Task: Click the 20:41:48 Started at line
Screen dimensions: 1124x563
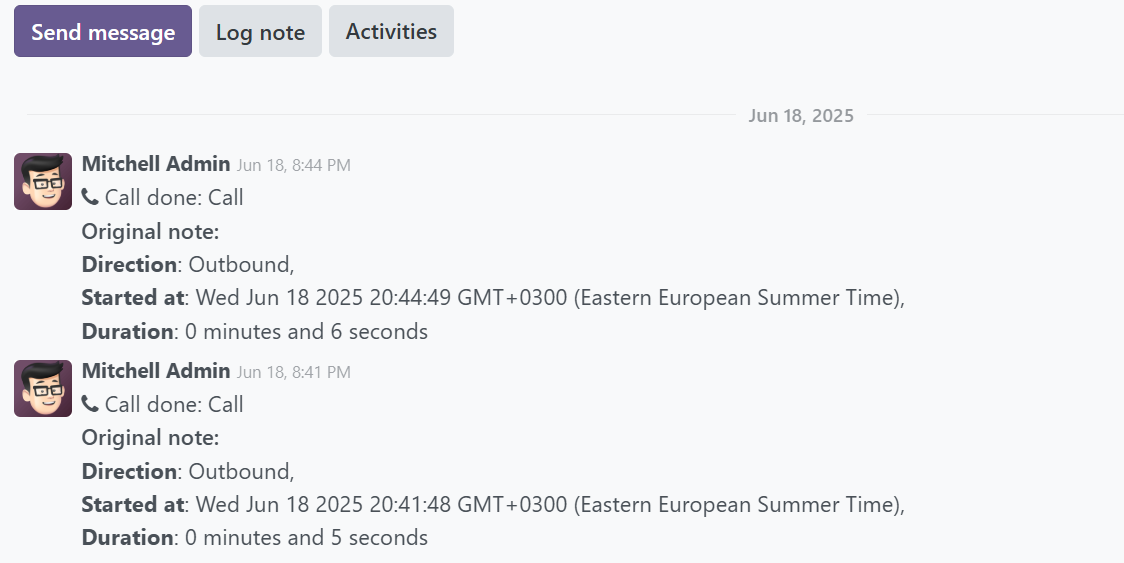Action: coord(492,504)
